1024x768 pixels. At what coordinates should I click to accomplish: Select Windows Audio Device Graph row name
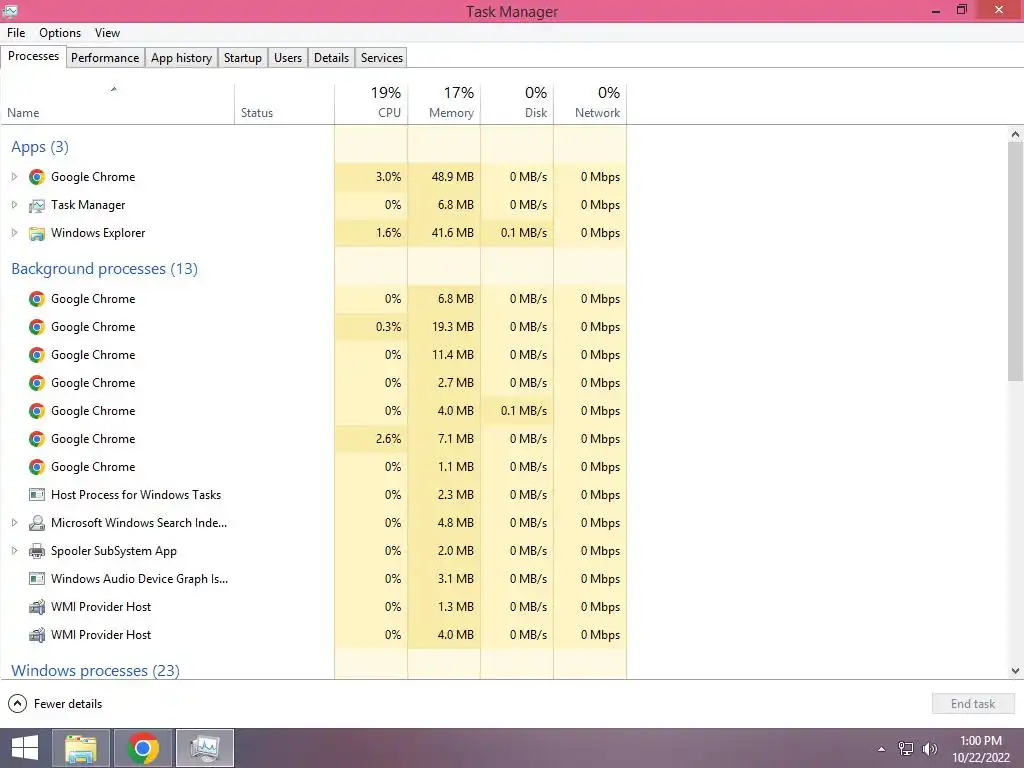(140, 579)
